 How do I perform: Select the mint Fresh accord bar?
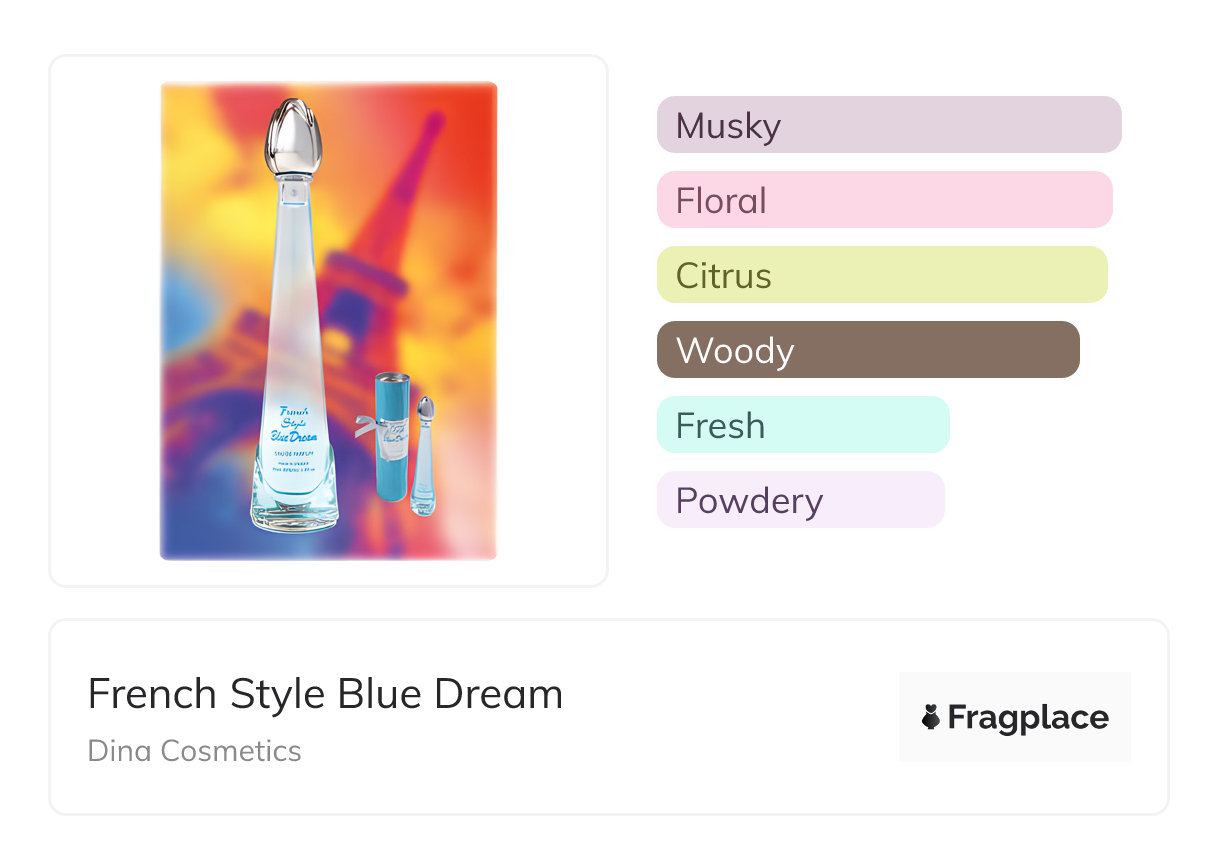[x=802, y=425]
